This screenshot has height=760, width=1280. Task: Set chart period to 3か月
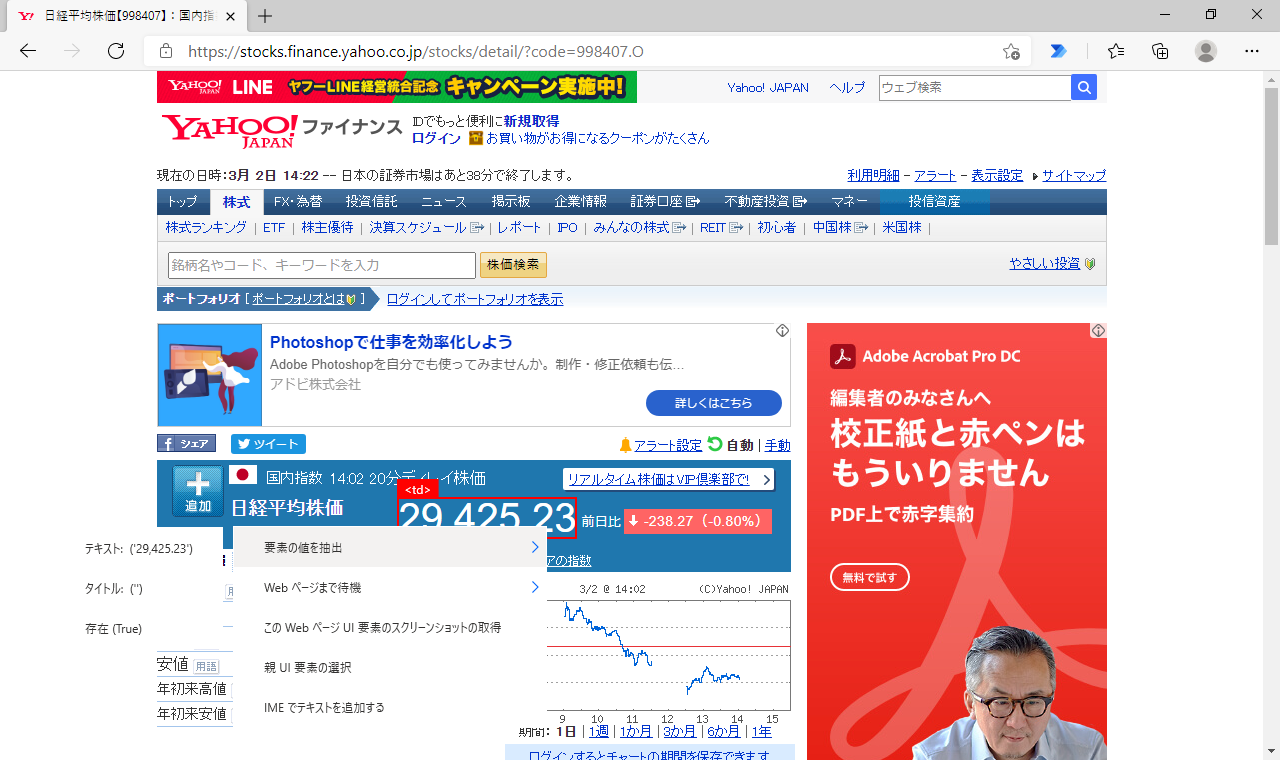679,731
